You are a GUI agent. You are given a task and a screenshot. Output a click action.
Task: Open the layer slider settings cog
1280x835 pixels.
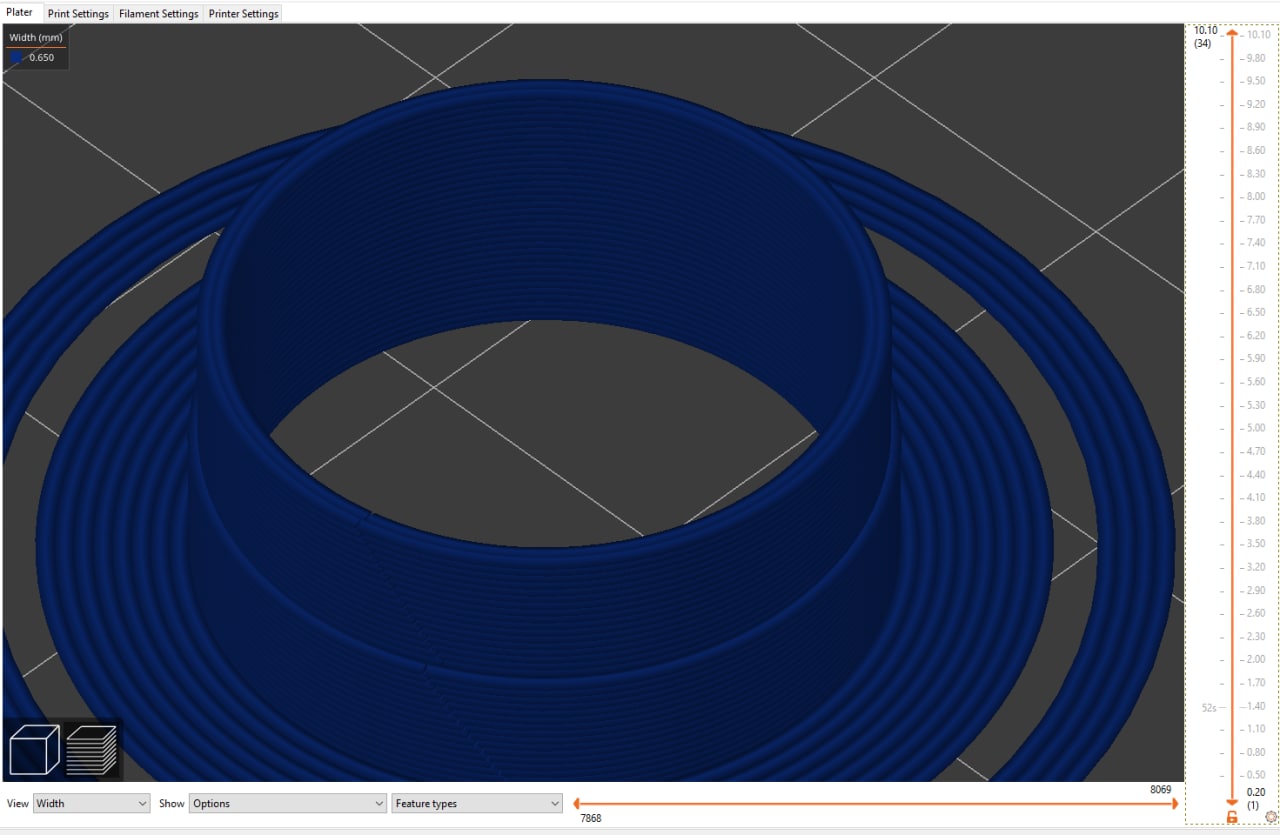pyautogui.click(x=1271, y=818)
